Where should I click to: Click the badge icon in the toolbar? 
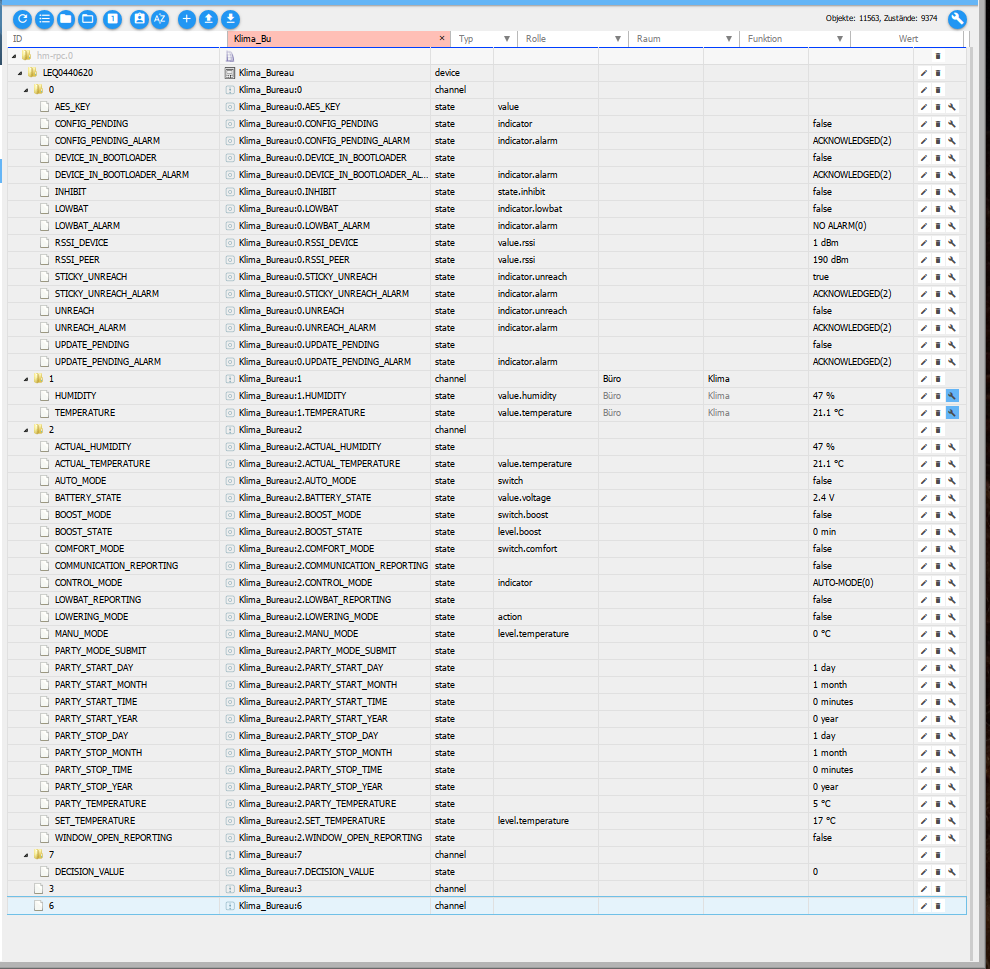coord(139,19)
